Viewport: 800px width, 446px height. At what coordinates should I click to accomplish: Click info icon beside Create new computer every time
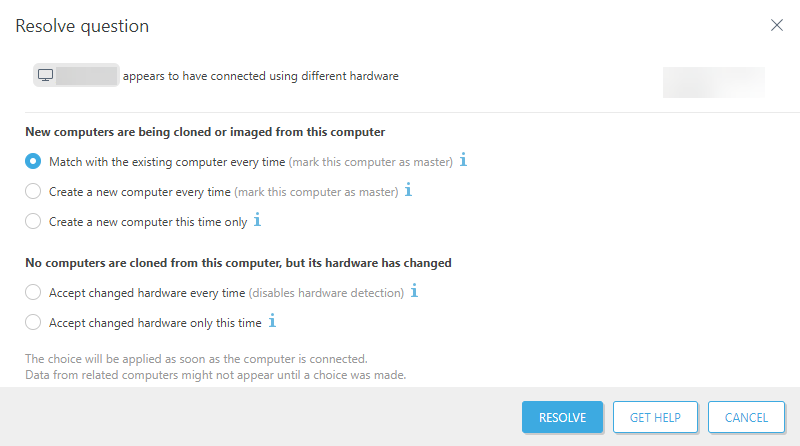pyautogui.click(x=408, y=190)
